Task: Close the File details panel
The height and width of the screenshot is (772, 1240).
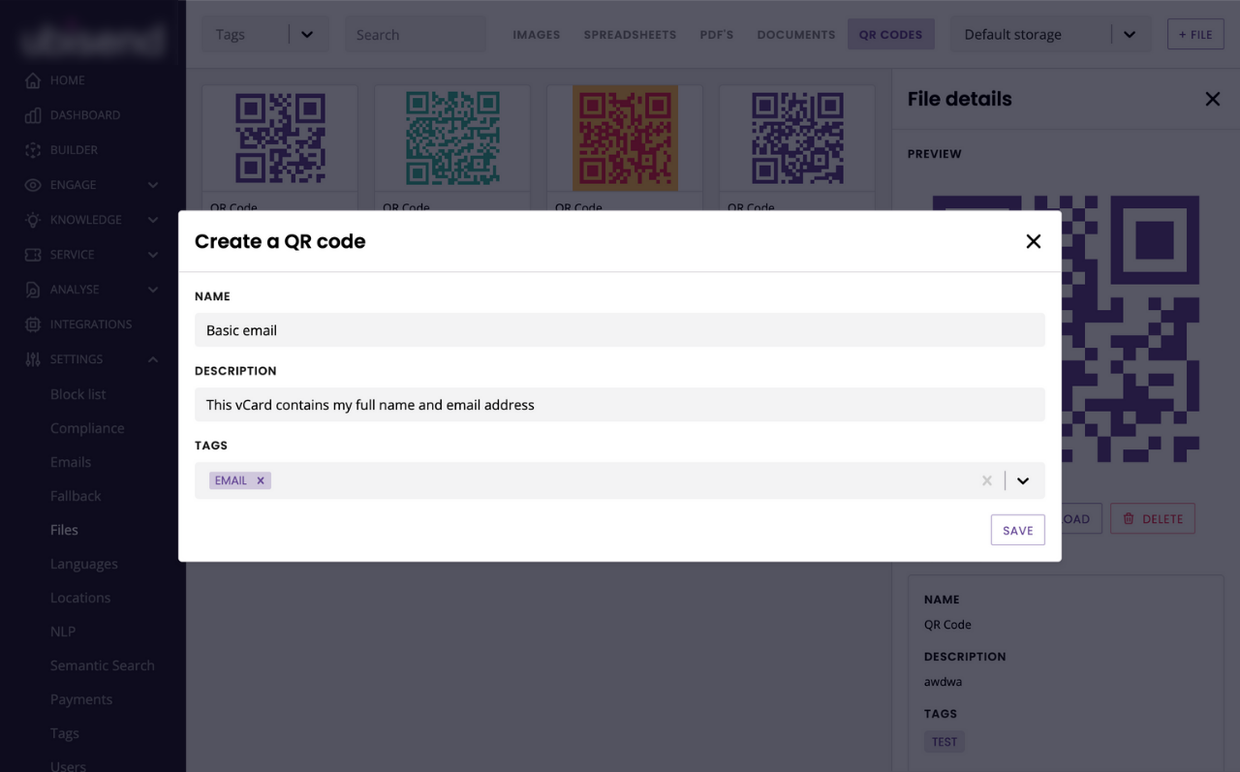Action: coord(1212,99)
